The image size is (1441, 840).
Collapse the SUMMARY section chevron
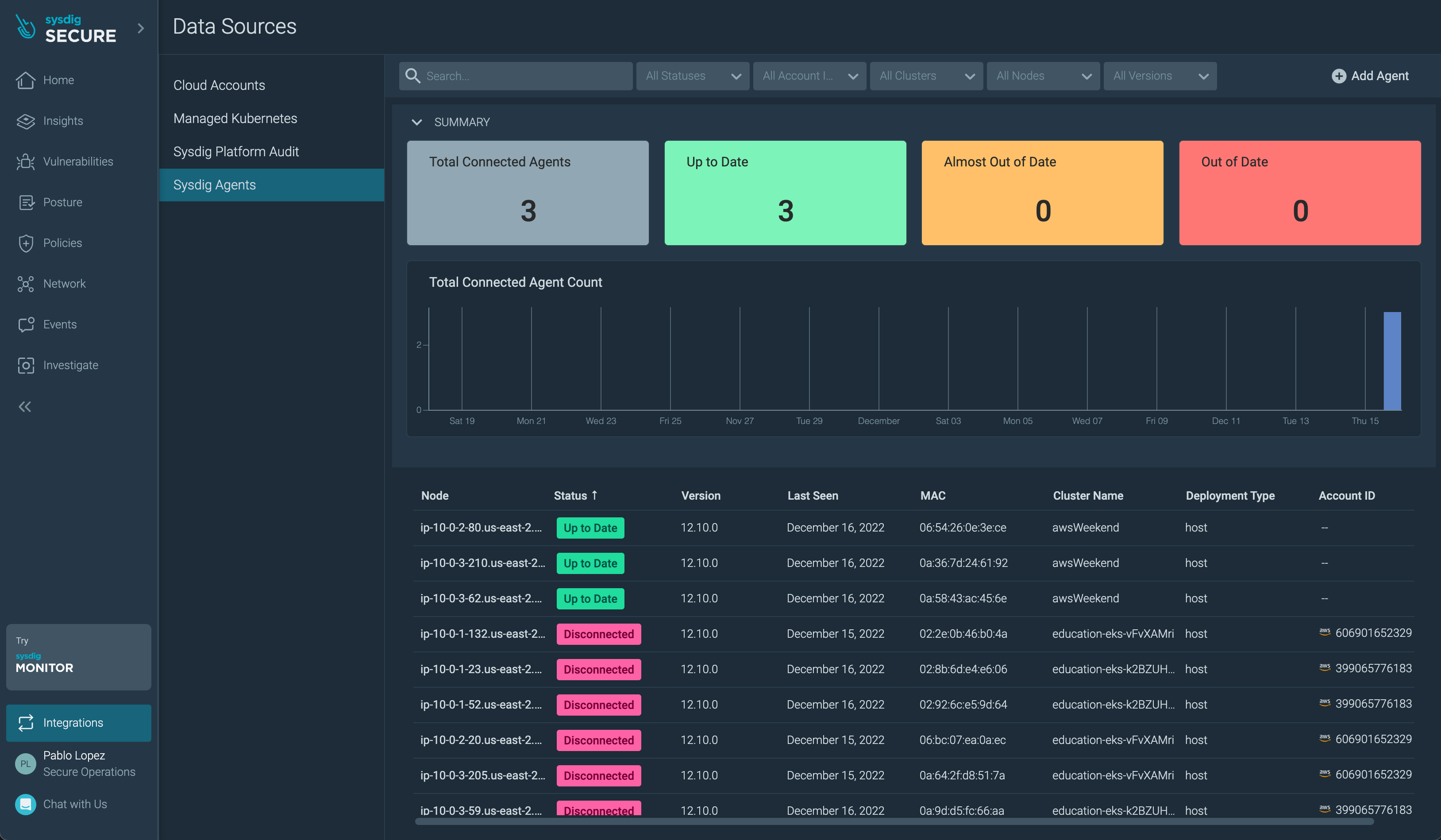pos(417,122)
